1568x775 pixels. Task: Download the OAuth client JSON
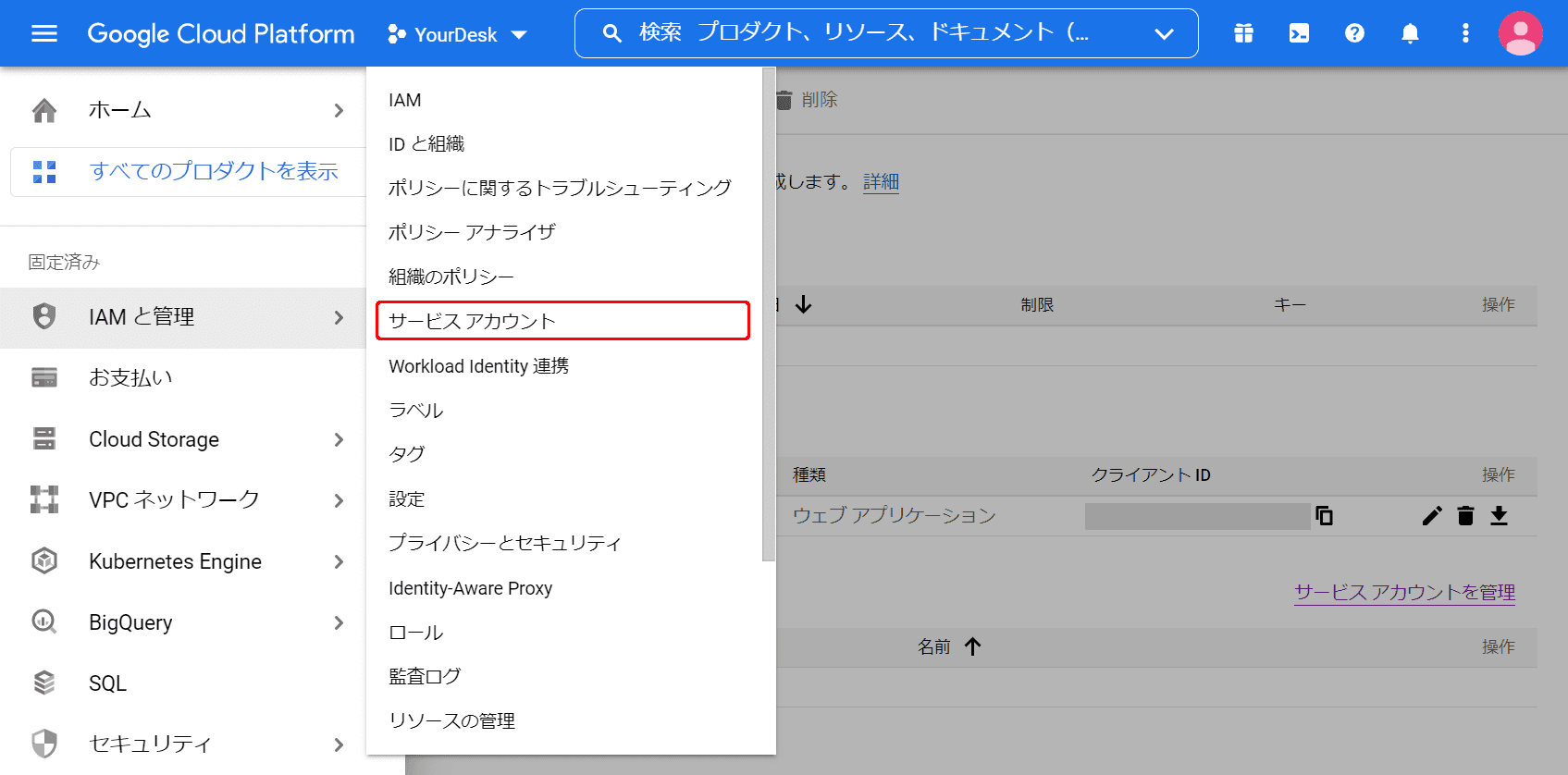pyautogui.click(x=1499, y=515)
